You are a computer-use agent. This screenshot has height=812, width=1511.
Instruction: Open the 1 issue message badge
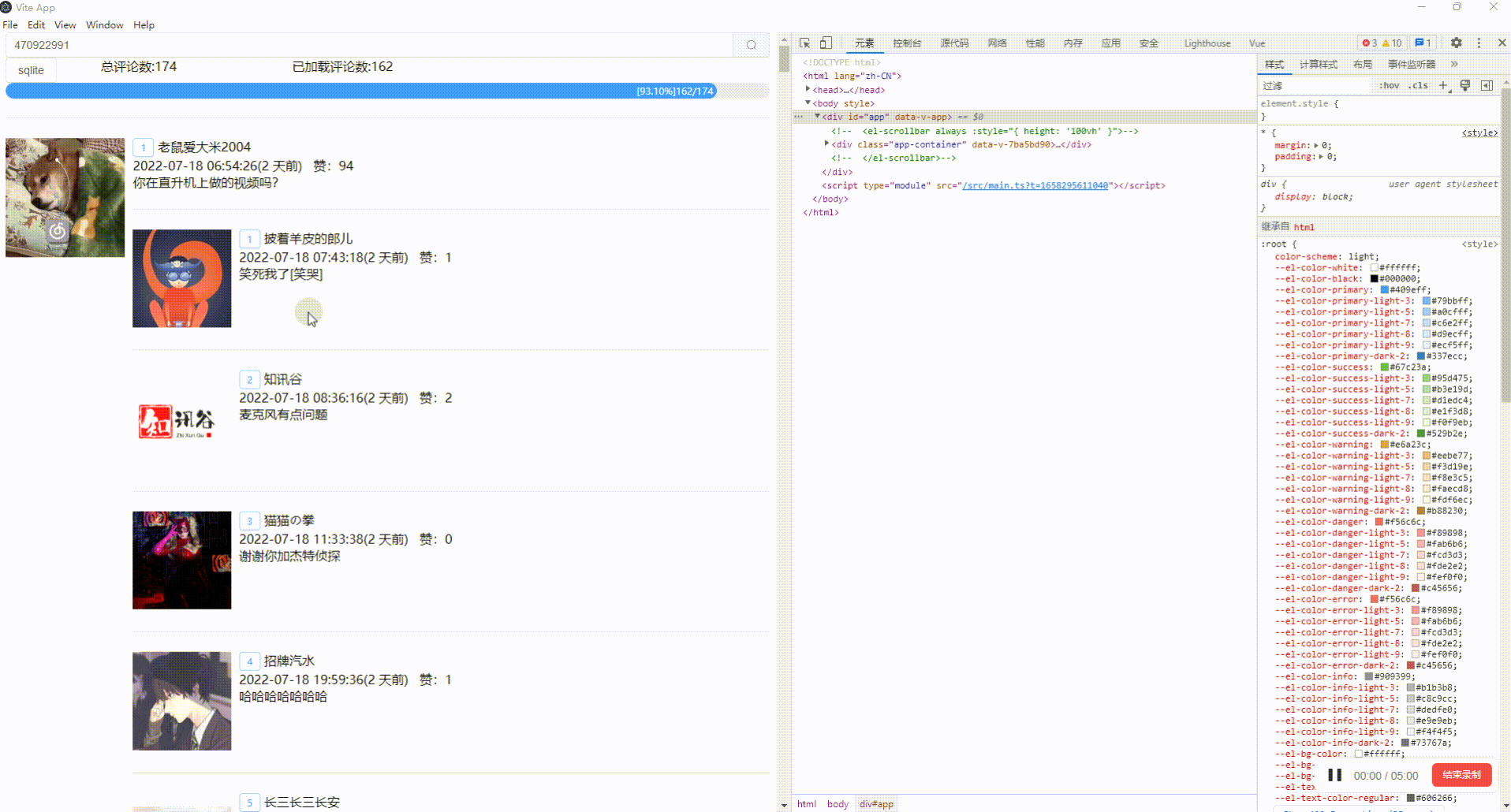[x=1423, y=43]
